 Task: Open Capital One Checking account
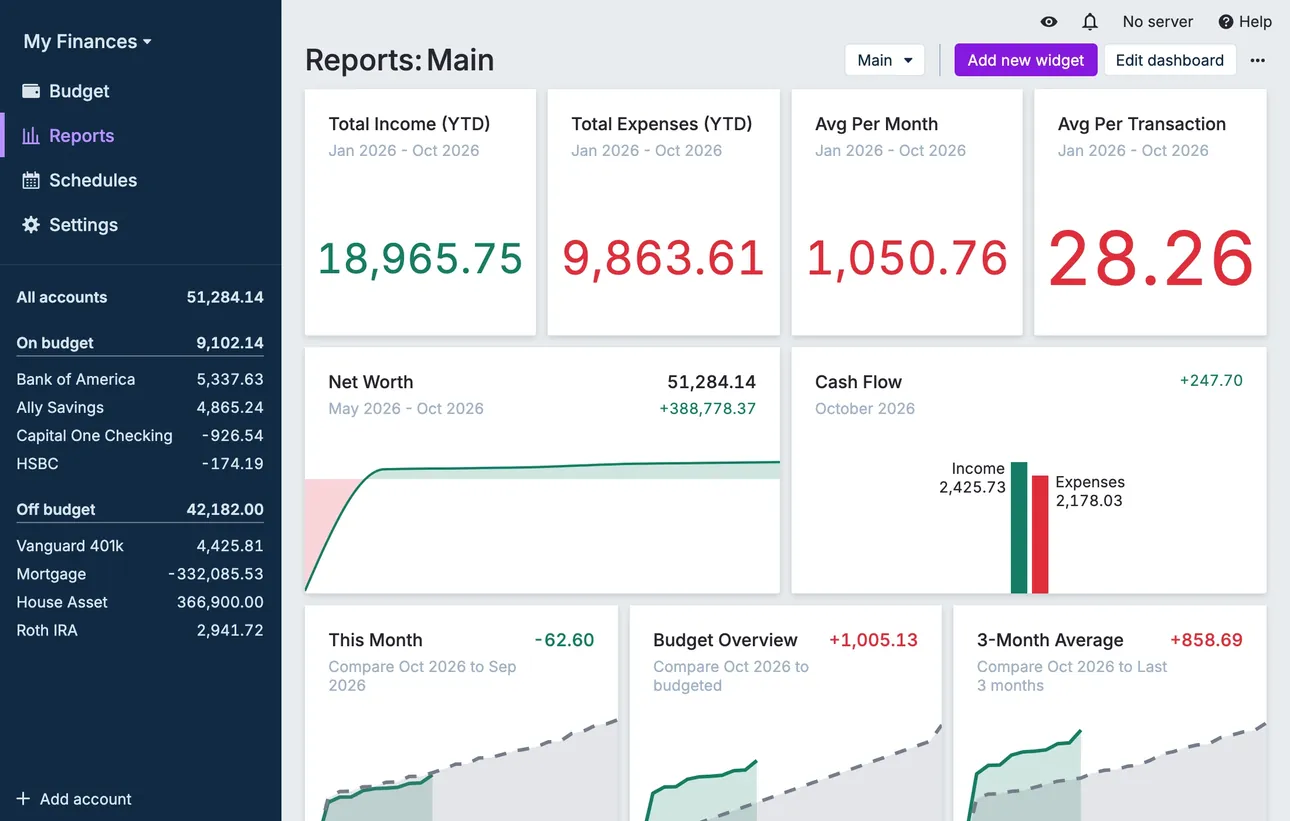tap(140, 436)
